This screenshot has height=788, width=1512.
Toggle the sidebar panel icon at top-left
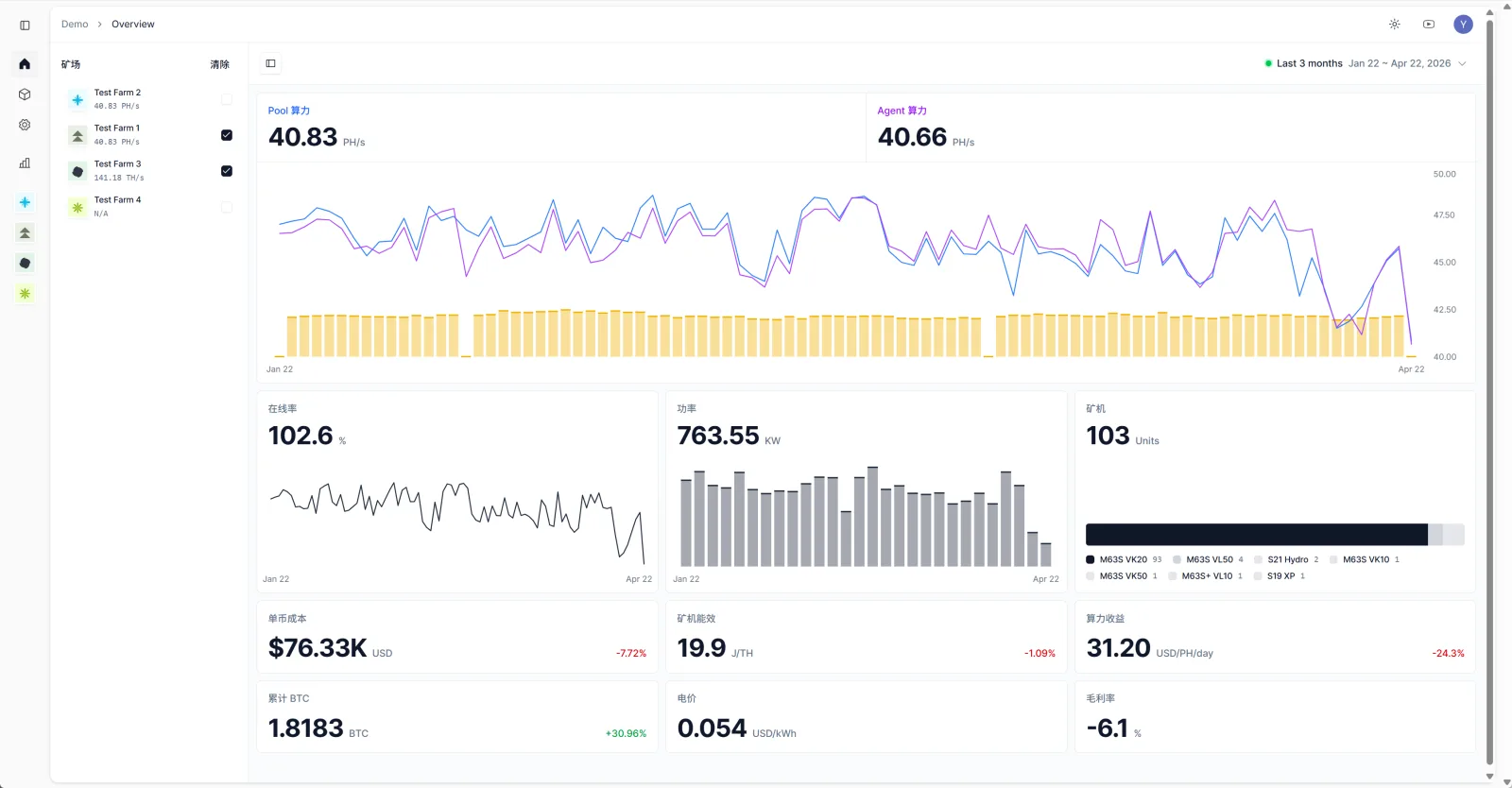[x=25, y=26]
